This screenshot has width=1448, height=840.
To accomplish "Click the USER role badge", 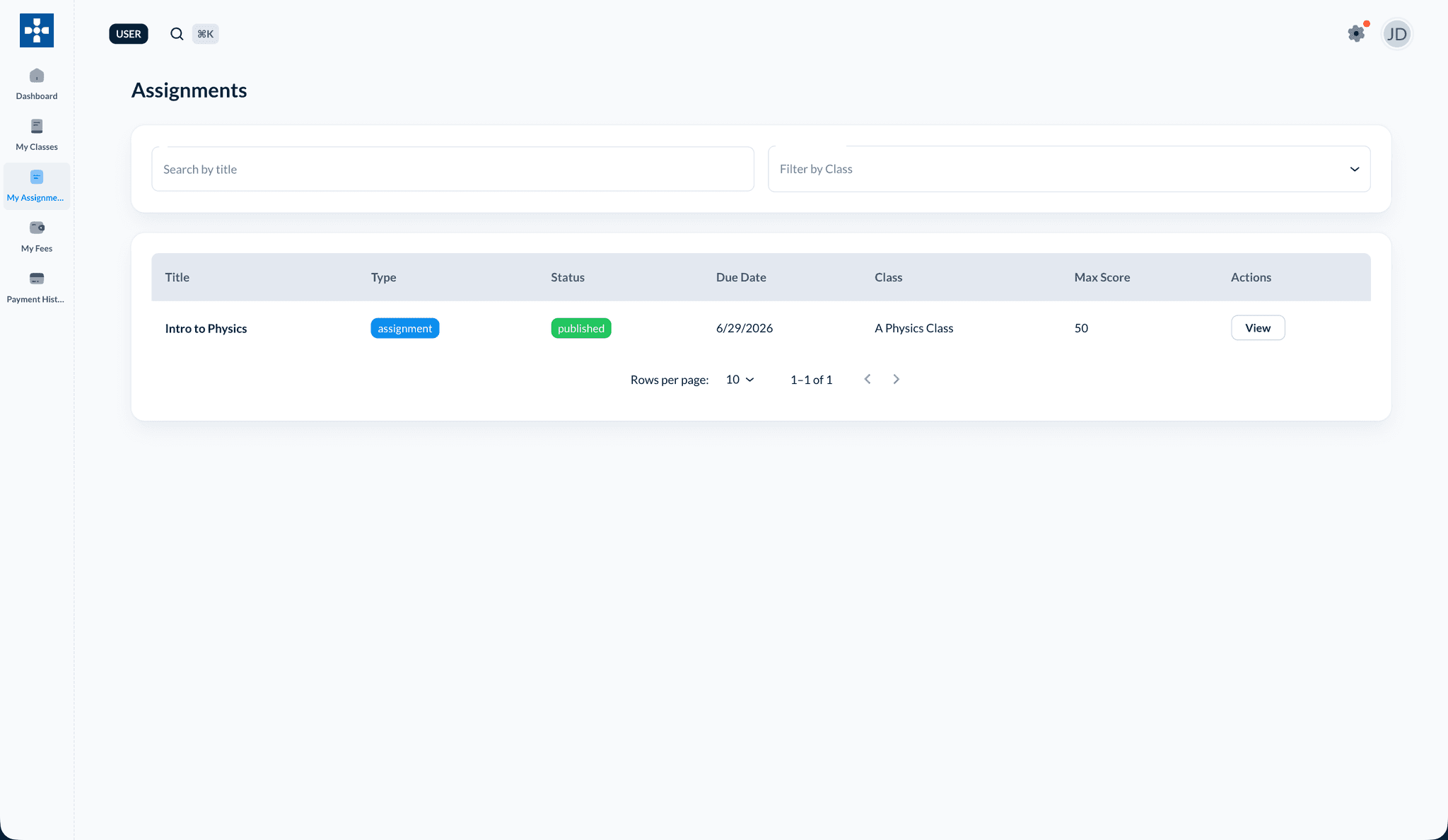I will (x=129, y=34).
